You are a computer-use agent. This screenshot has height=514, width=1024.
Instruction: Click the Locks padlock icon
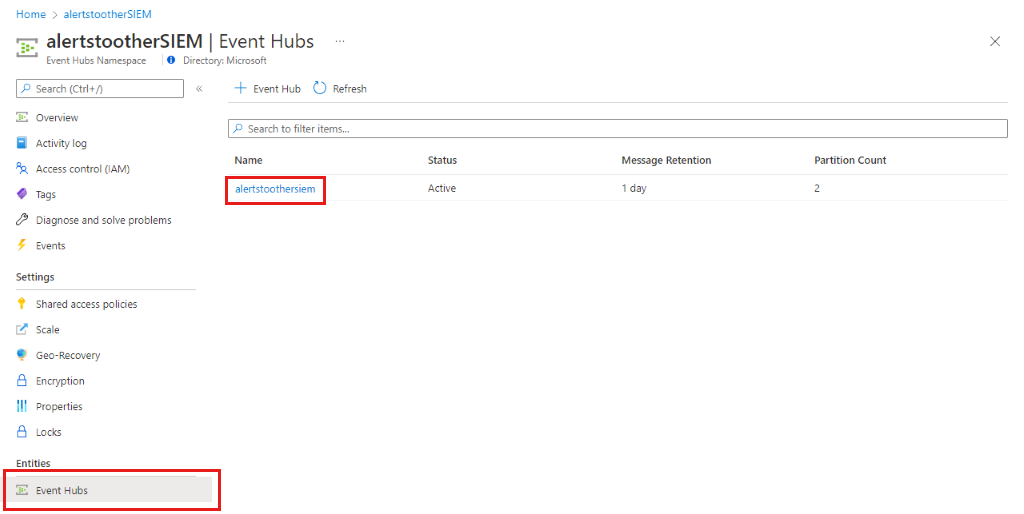(22, 431)
